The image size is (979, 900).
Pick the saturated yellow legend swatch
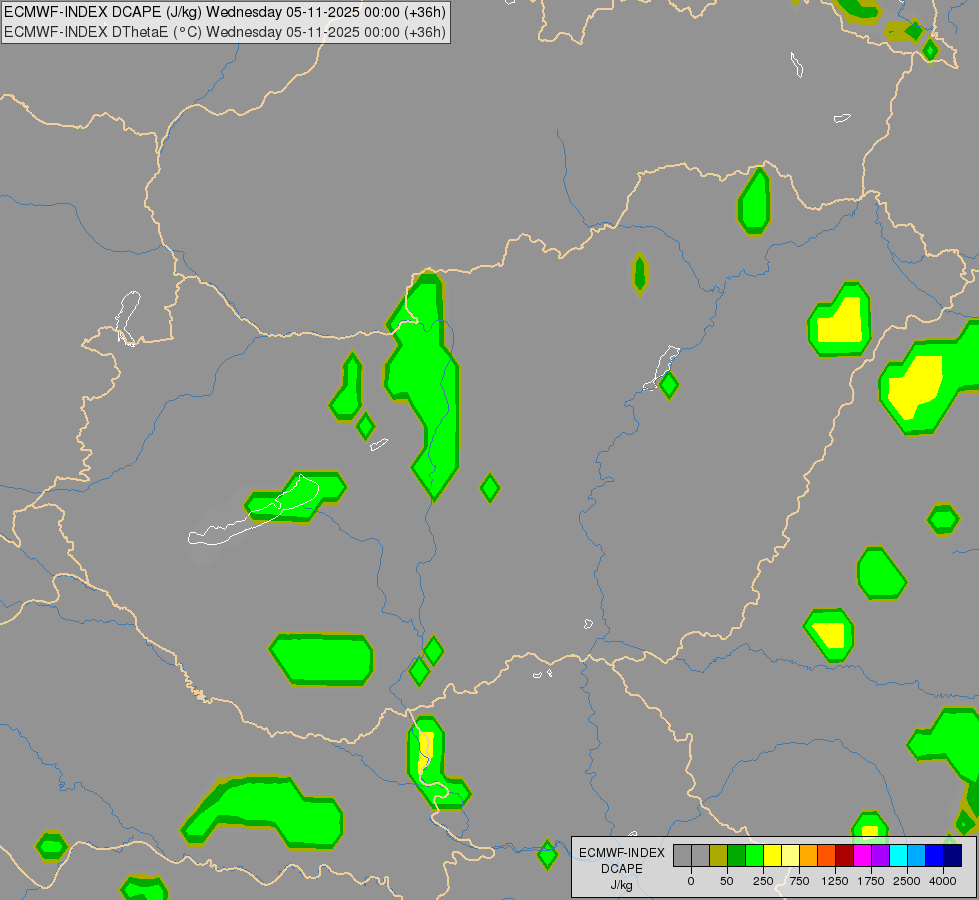point(773,855)
